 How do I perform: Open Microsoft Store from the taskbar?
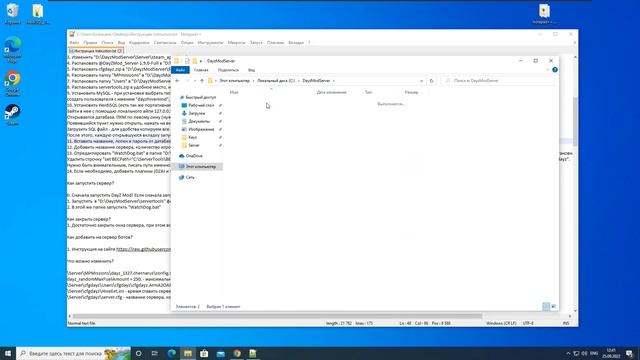(x=204, y=353)
